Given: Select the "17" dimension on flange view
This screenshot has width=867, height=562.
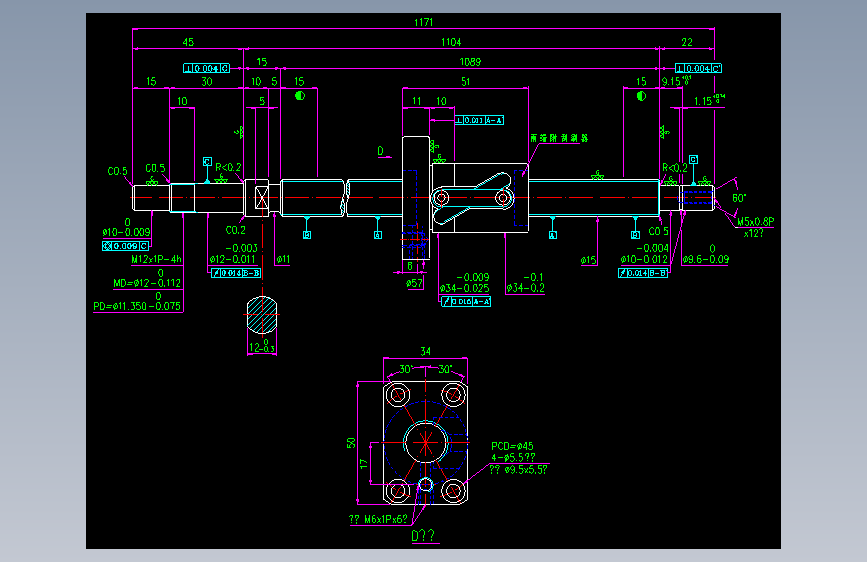Looking at the screenshot, I should pos(363,464).
